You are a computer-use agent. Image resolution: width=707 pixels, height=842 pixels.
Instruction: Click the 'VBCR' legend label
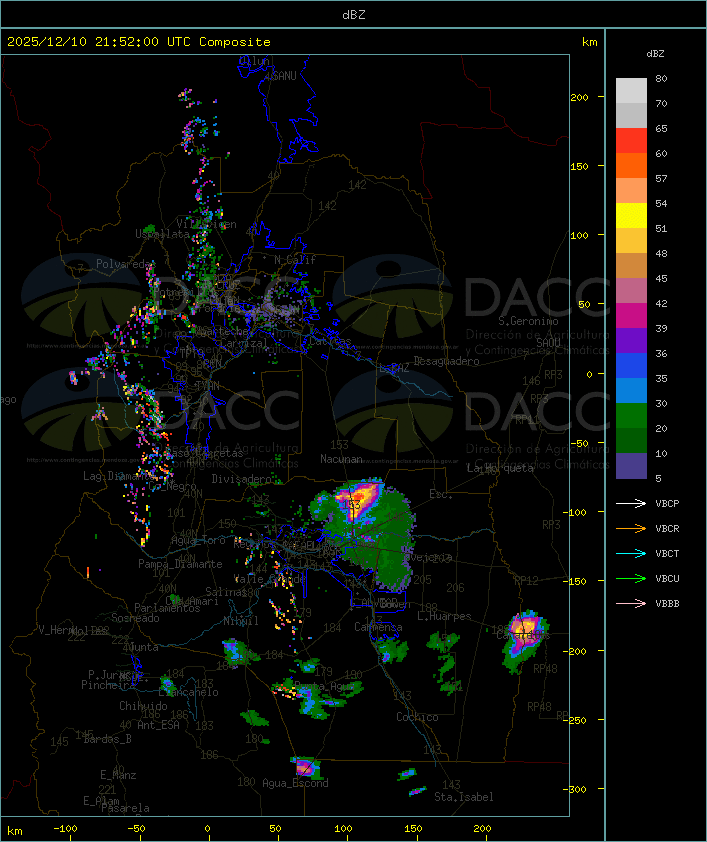coord(667,528)
